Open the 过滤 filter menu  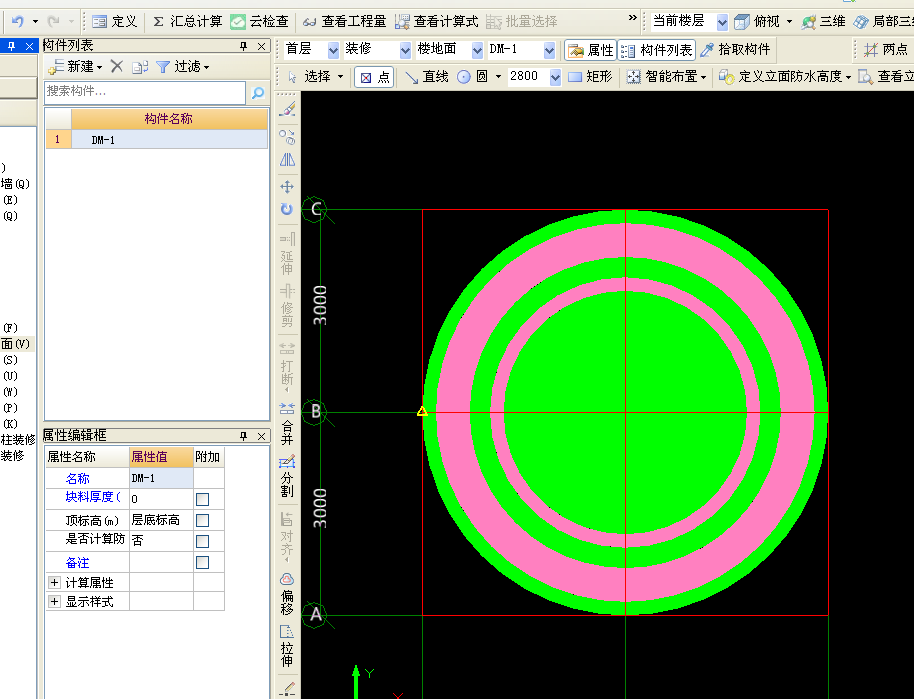point(183,66)
